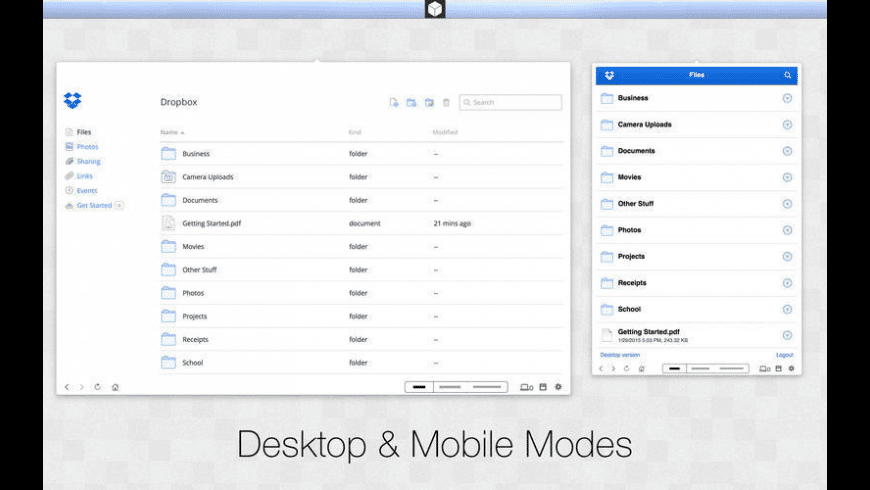Open Projects folder in desktop file list

[361, 316]
